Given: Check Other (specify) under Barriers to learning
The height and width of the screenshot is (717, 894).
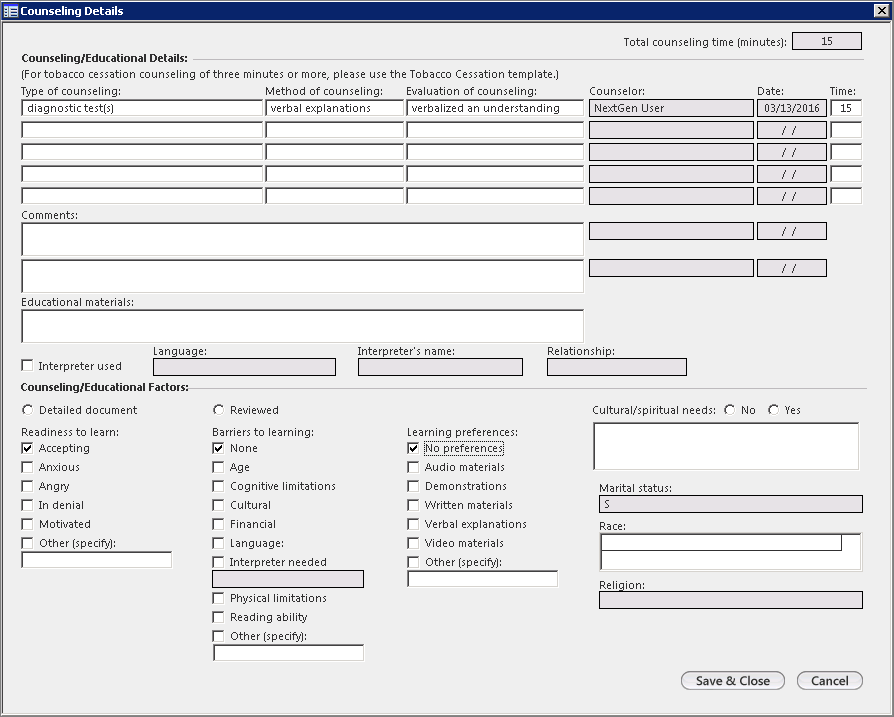Looking at the screenshot, I should [x=218, y=636].
